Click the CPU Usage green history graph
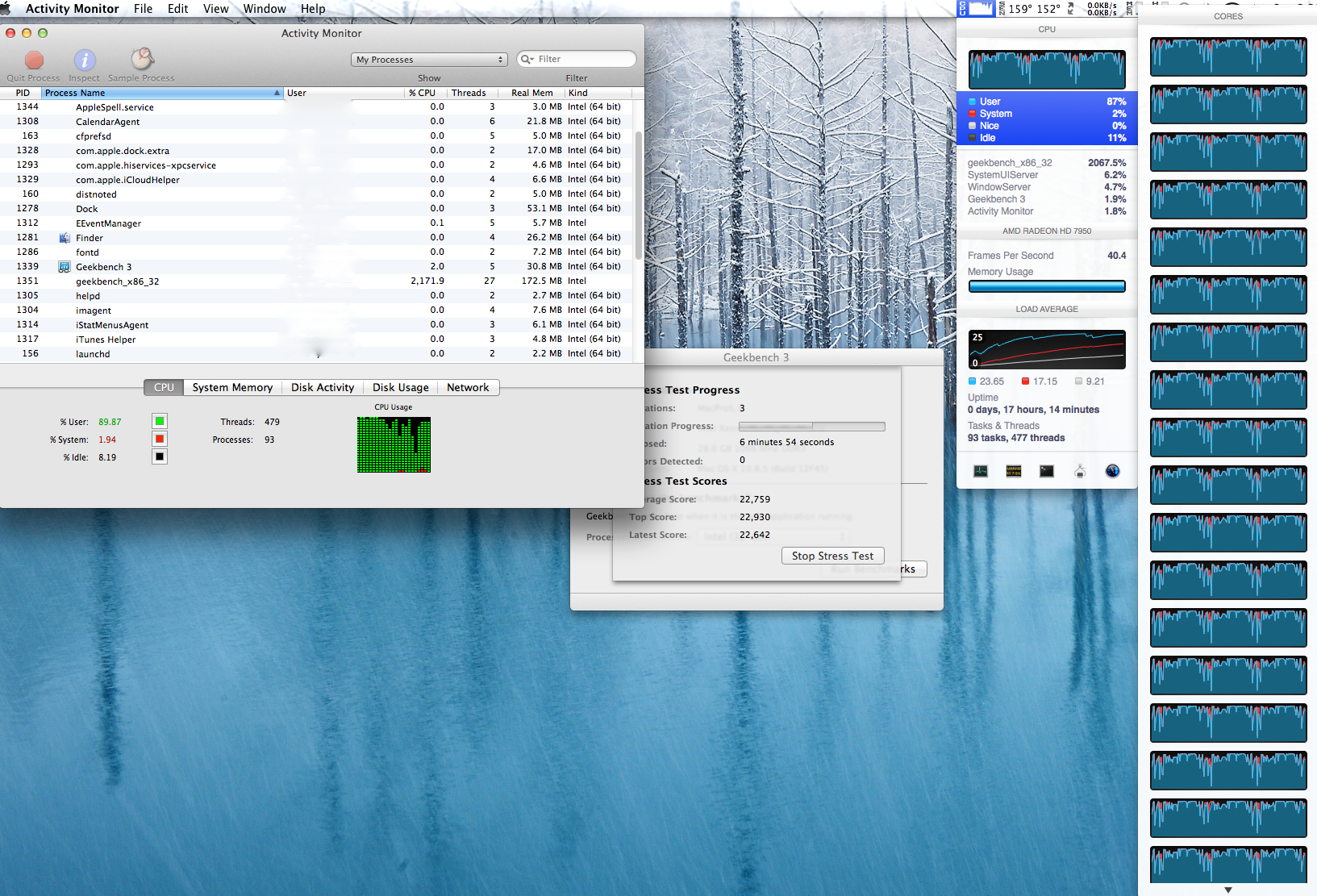The height and width of the screenshot is (896, 1317). (394, 444)
